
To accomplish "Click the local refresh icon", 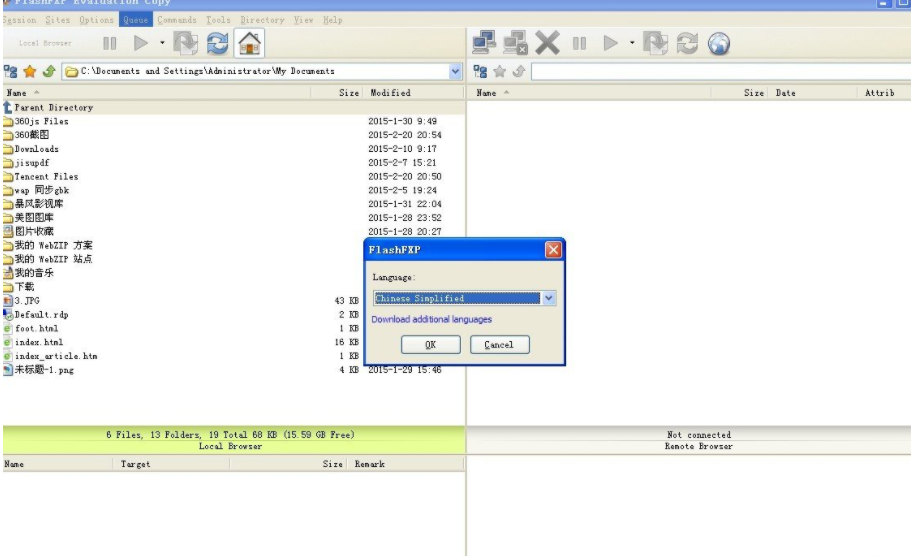I will [217, 44].
